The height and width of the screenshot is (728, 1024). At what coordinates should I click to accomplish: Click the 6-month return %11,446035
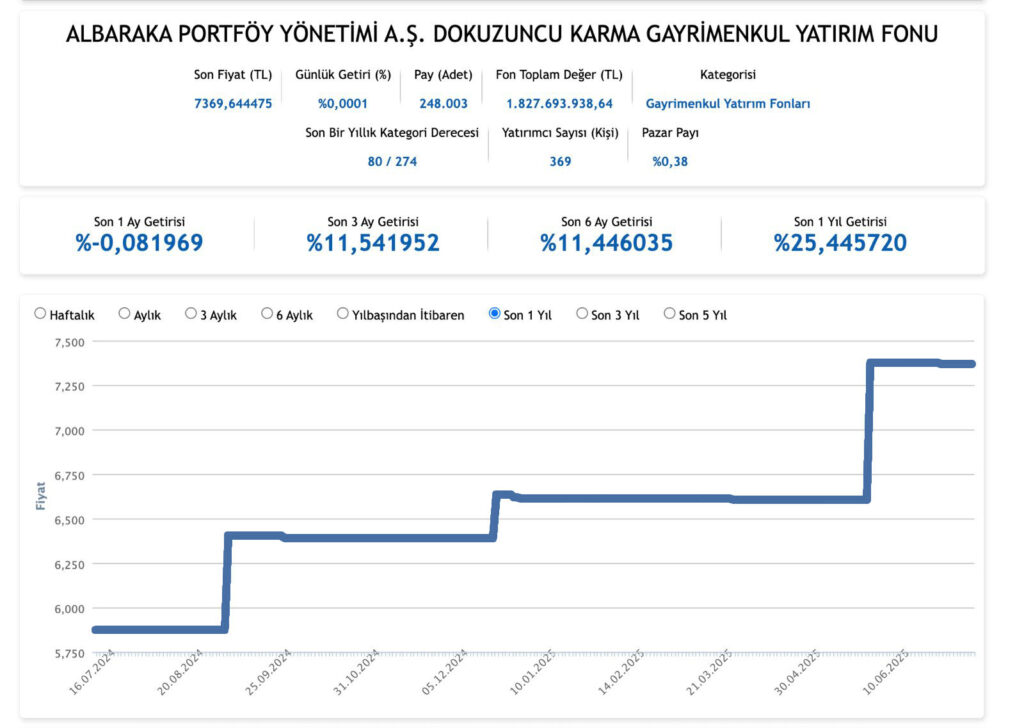[606, 243]
